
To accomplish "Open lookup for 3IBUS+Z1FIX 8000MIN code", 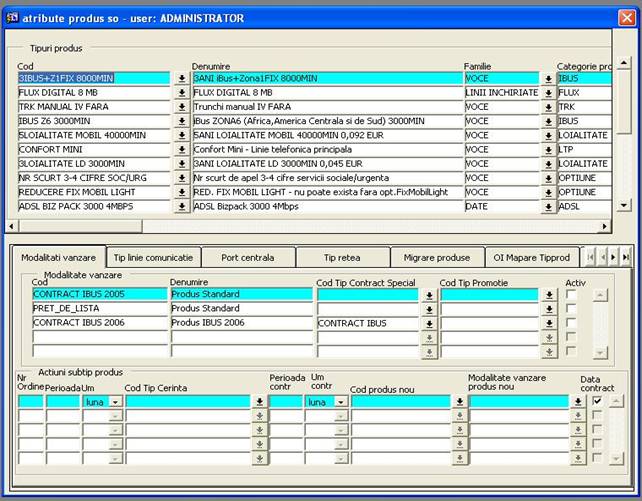I will (x=182, y=78).
